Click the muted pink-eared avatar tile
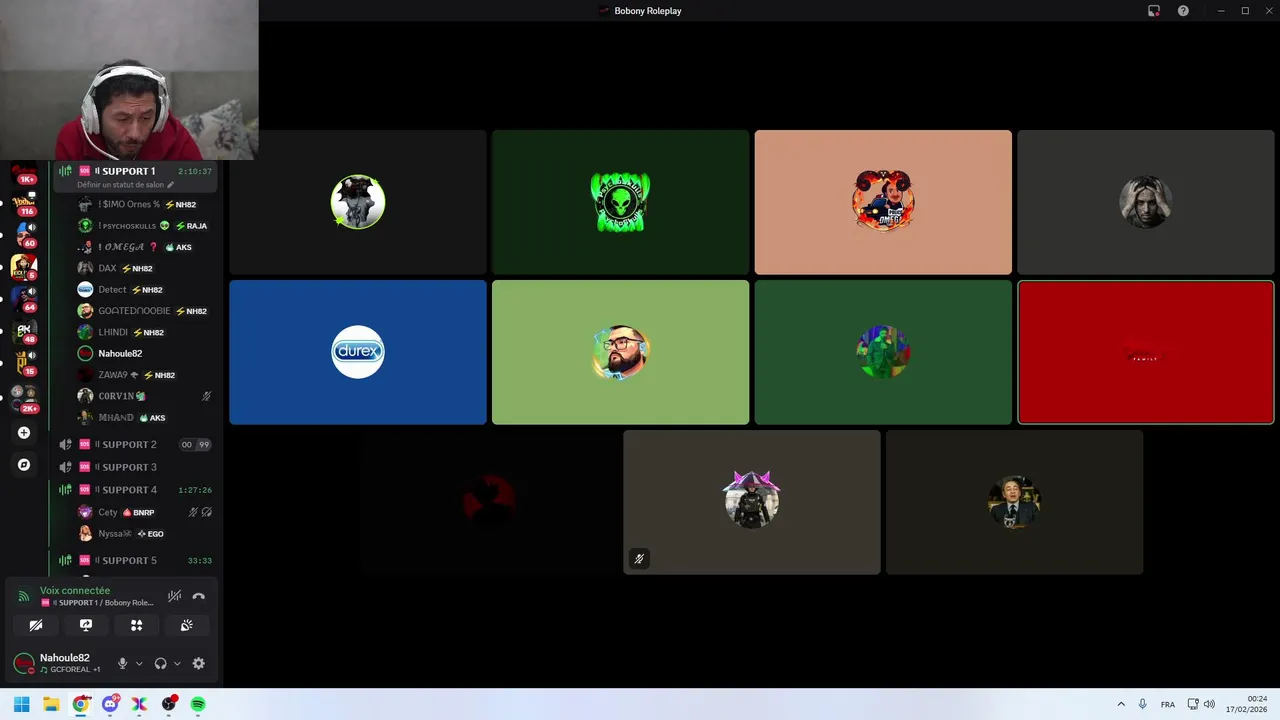 pyautogui.click(x=752, y=502)
